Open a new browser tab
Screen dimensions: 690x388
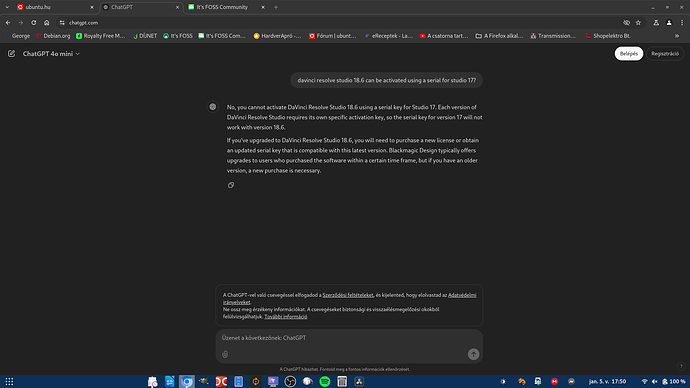click(x=276, y=7)
